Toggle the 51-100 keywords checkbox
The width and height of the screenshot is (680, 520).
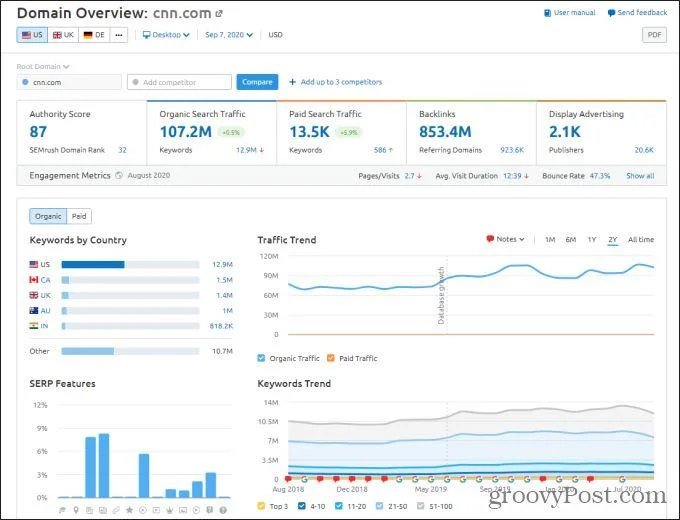pyautogui.click(x=420, y=506)
